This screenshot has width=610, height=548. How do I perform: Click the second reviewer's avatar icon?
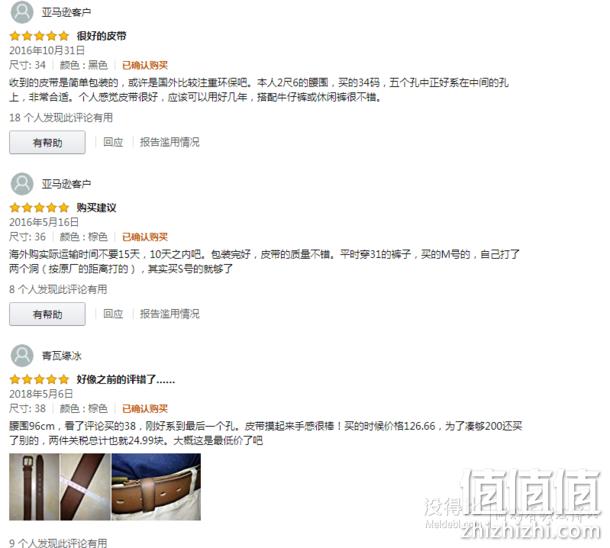pos(22,184)
